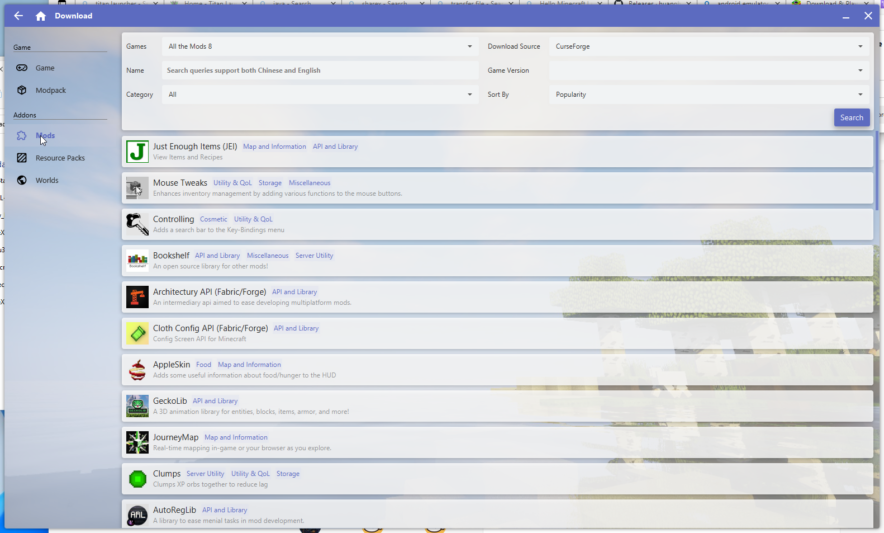Switch to Mods in Addons sidebar
The width and height of the screenshot is (884, 533).
[45, 135]
